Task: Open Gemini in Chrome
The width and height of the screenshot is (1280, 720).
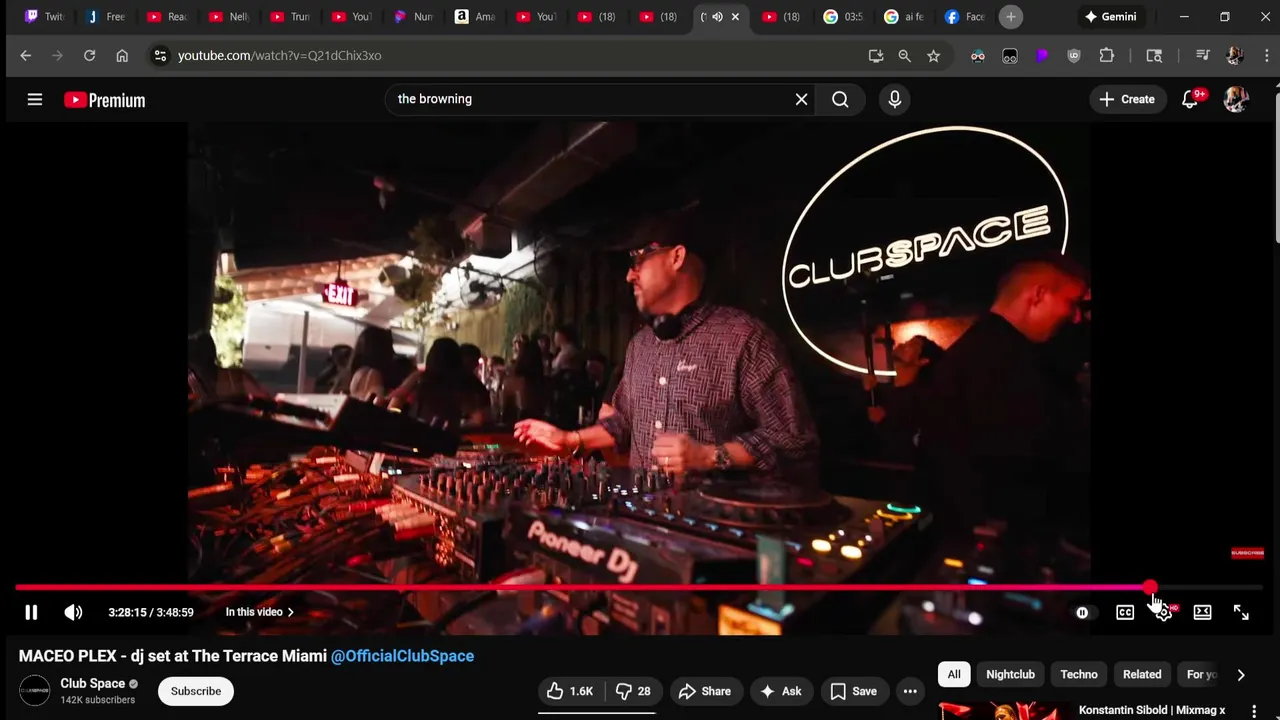Action: [x=1110, y=17]
